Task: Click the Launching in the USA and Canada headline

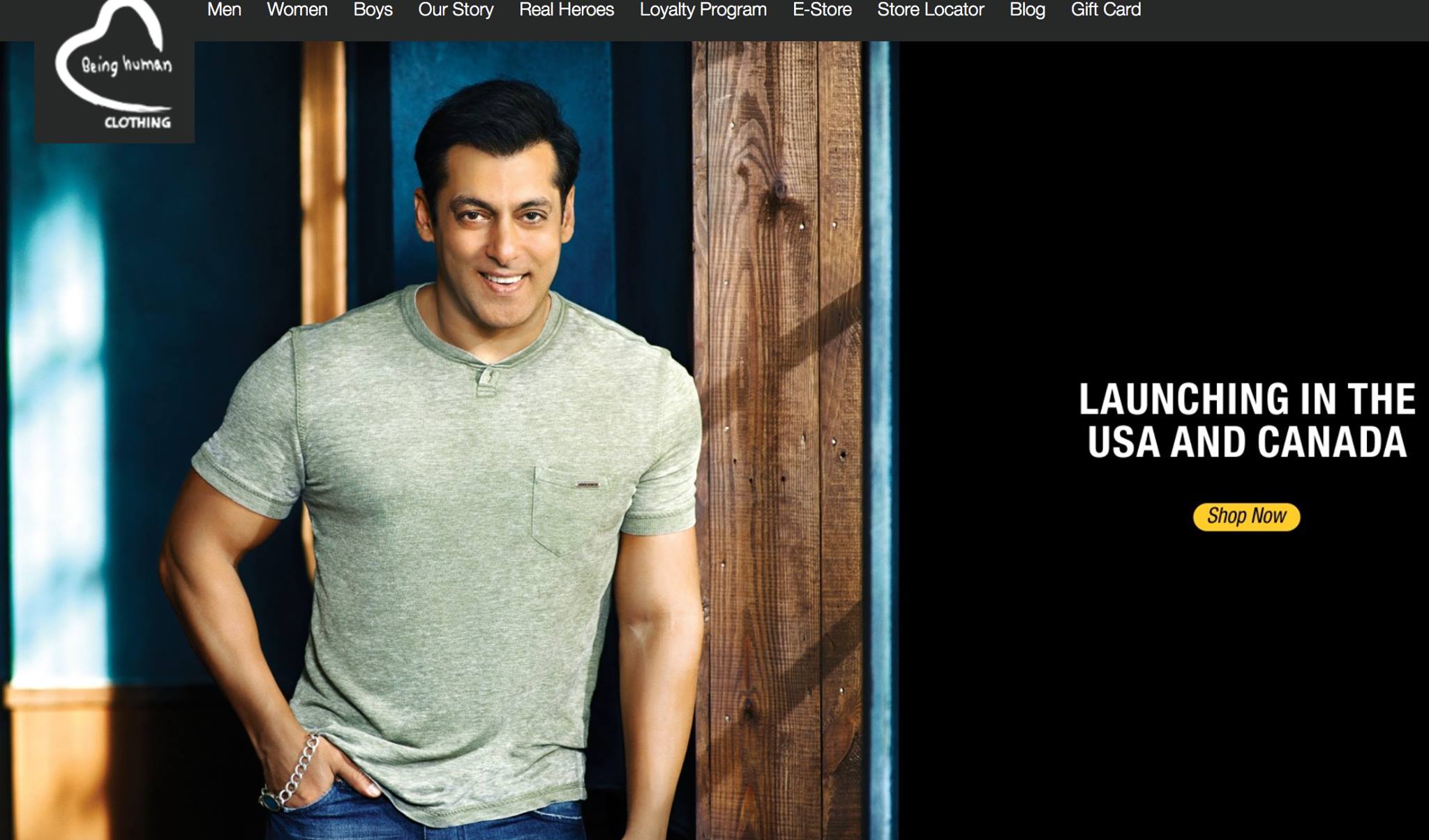Action: click(x=1247, y=420)
